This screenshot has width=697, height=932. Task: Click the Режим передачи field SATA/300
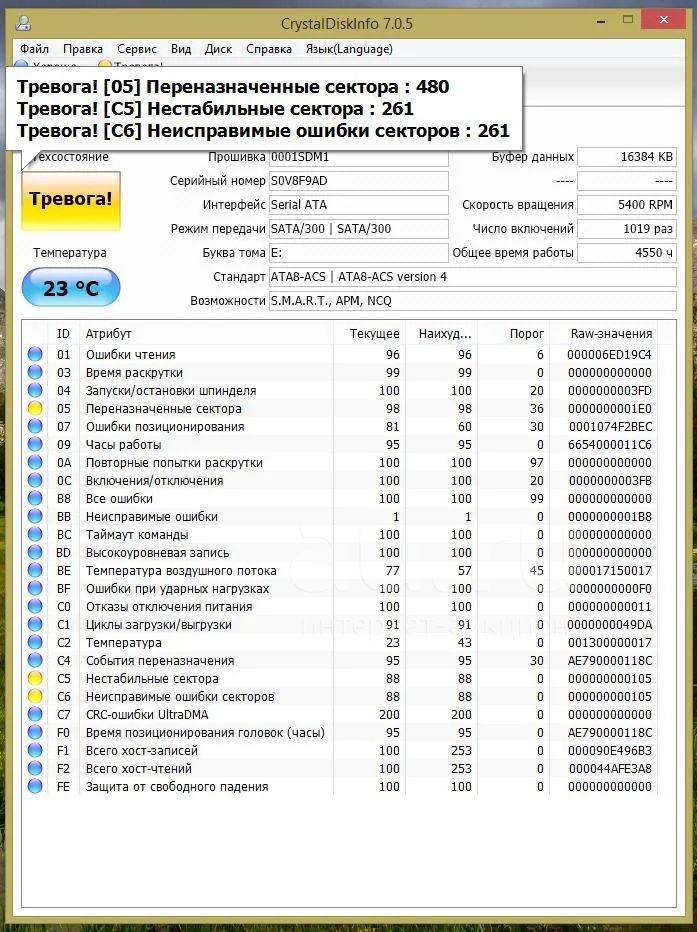pyautogui.click(x=359, y=228)
